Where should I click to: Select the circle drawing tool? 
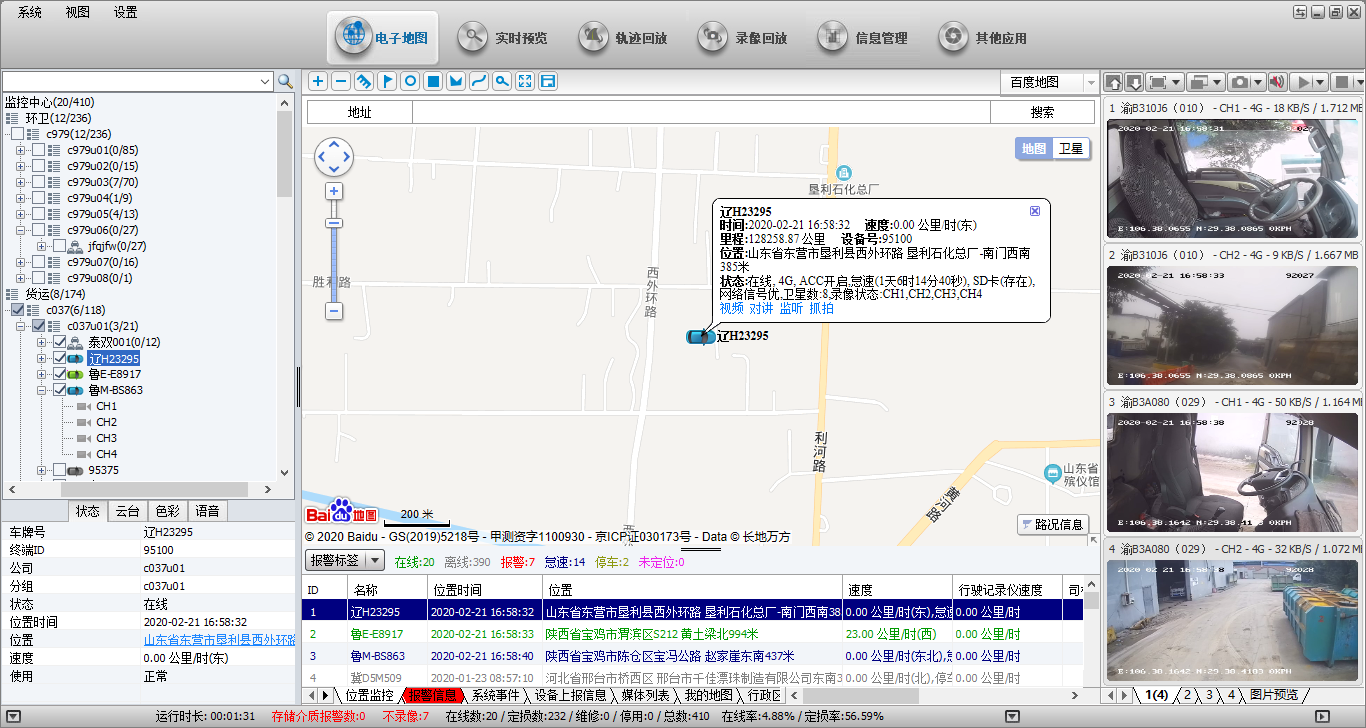[x=410, y=81]
